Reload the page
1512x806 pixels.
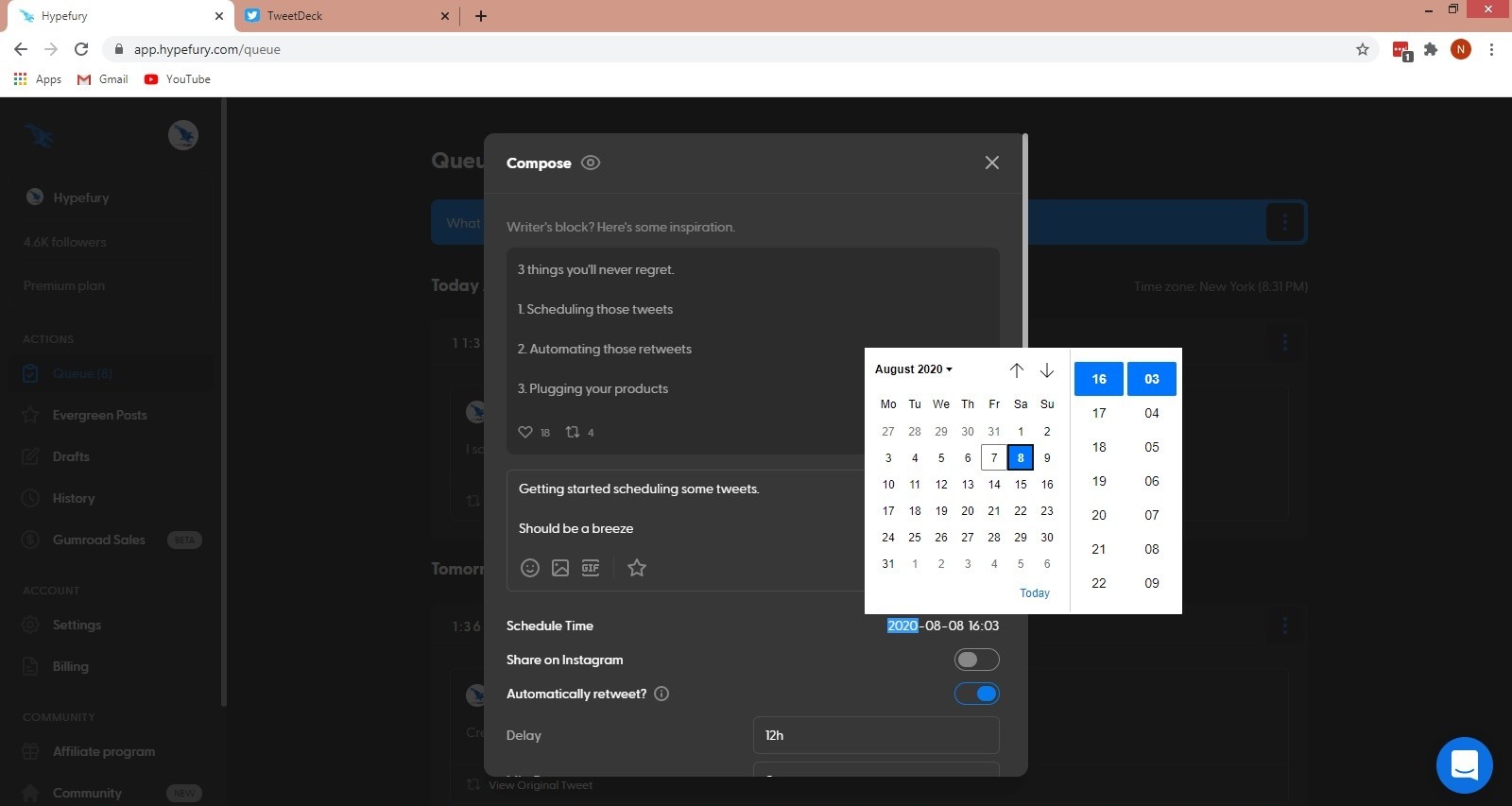coord(81,49)
